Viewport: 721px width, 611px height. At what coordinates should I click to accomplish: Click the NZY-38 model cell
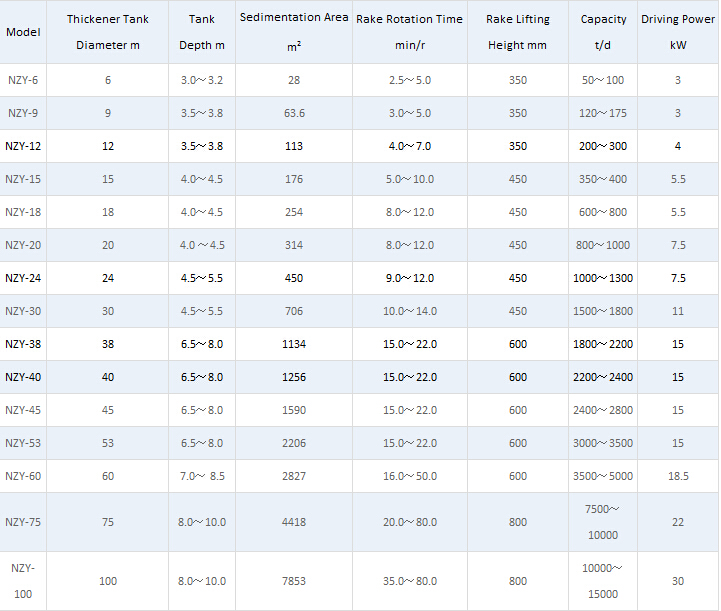[x=23, y=344]
